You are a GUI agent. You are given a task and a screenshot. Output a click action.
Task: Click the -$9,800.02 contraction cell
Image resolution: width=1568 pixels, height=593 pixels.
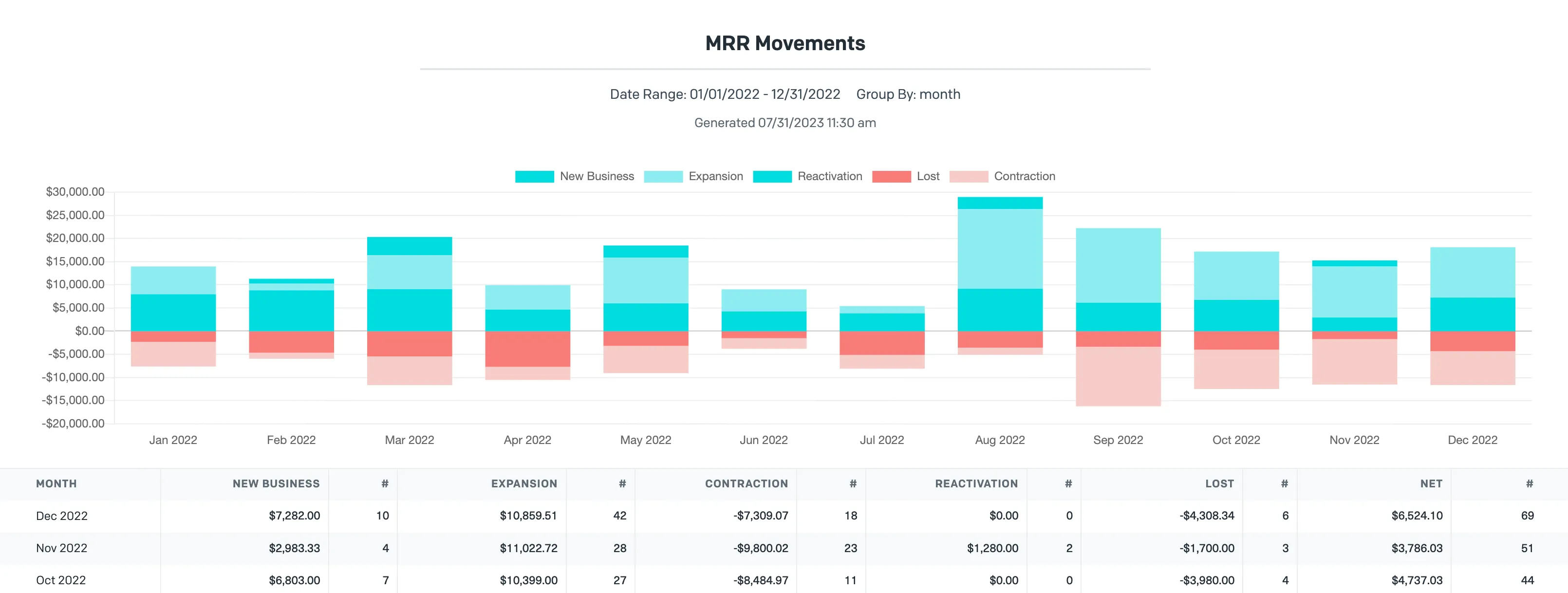point(760,548)
